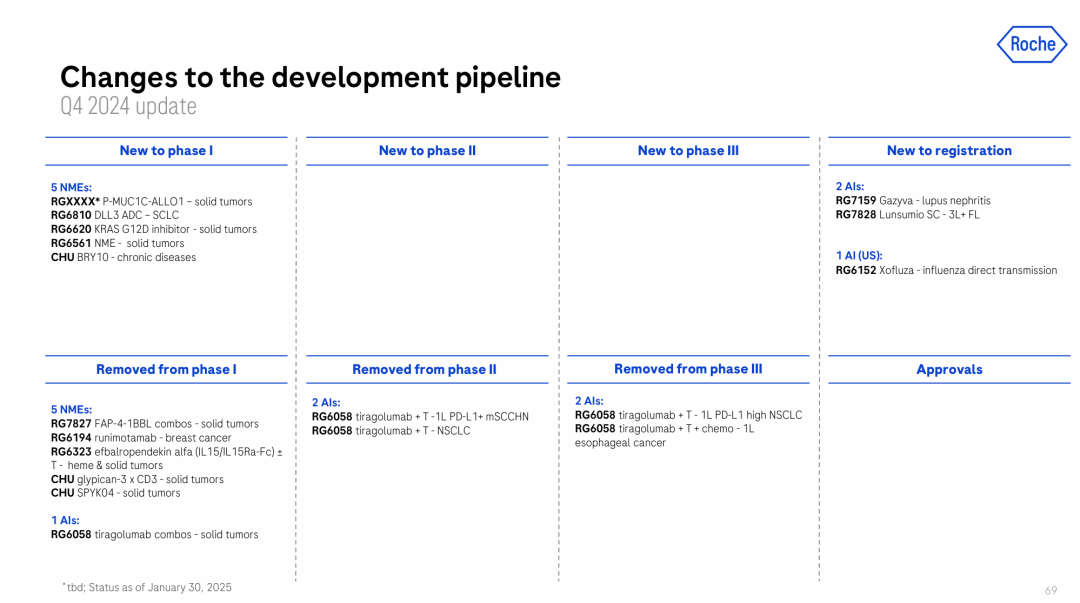Click the 'Q4 2024 update' subtitle
Viewport: 1080px width, 603px height.
(128, 106)
